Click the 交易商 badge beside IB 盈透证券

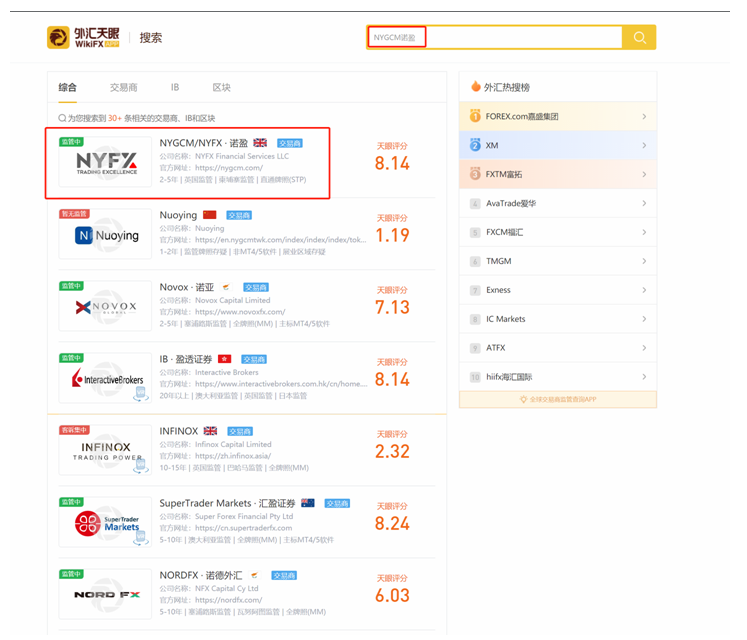click(x=254, y=359)
